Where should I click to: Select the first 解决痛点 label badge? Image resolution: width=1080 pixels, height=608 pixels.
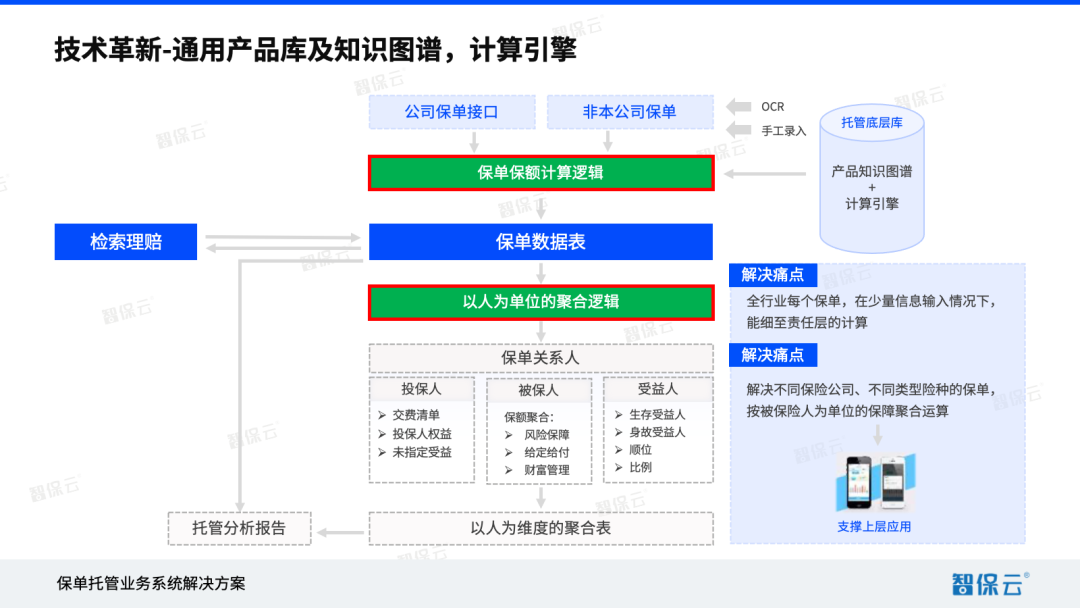[x=774, y=275]
